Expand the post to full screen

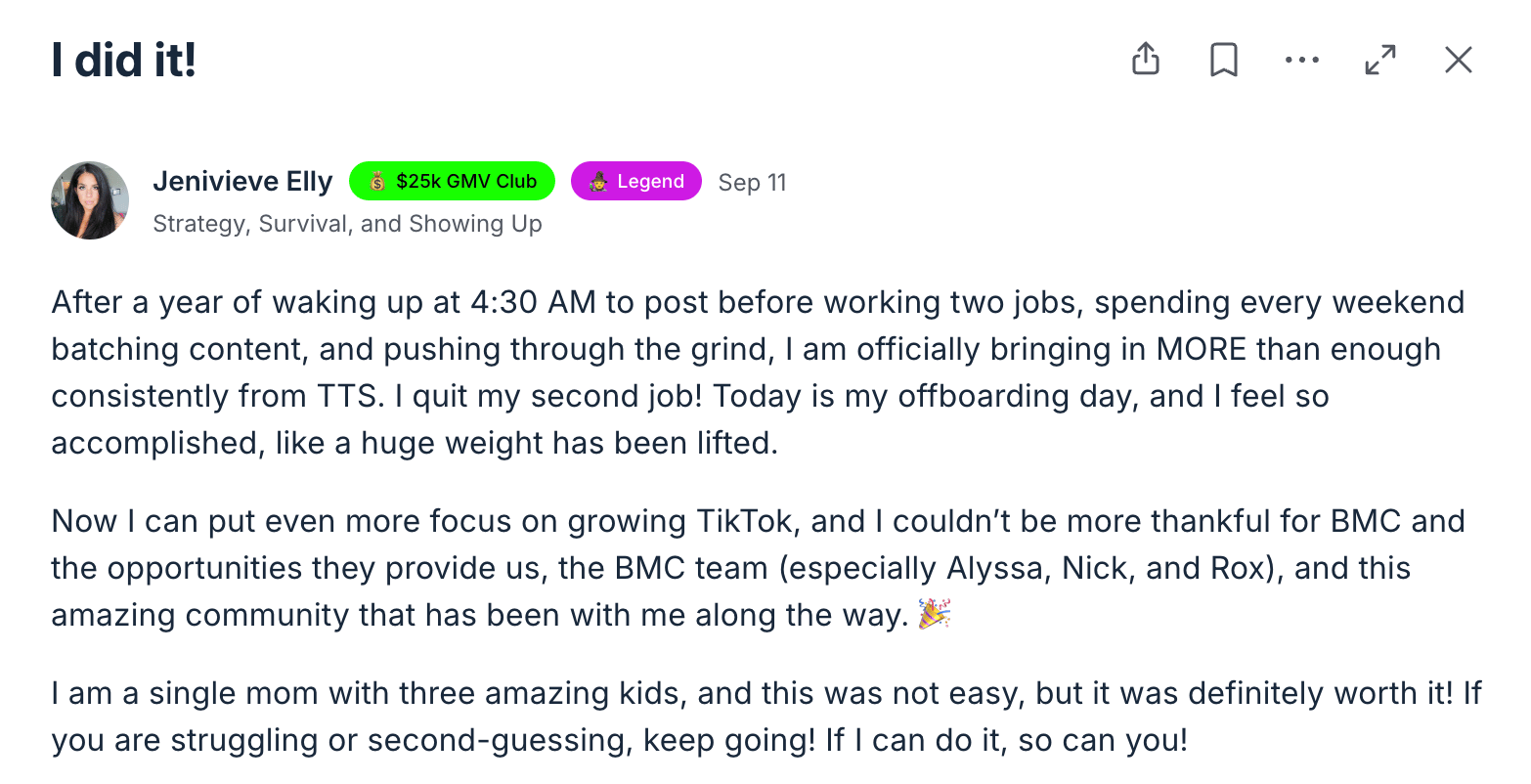coord(1379,60)
